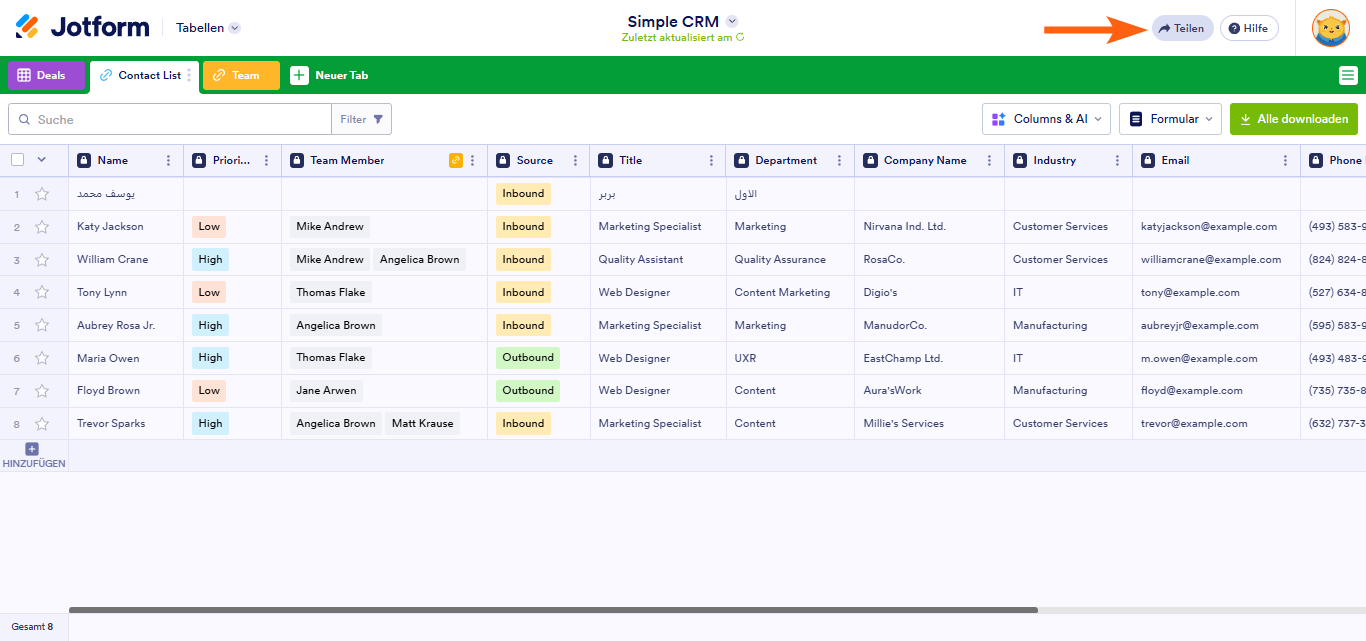This screenshot has width=1366, height=641.
Task: Click the link icon in the Team Member header
Action: pos(456,160)
